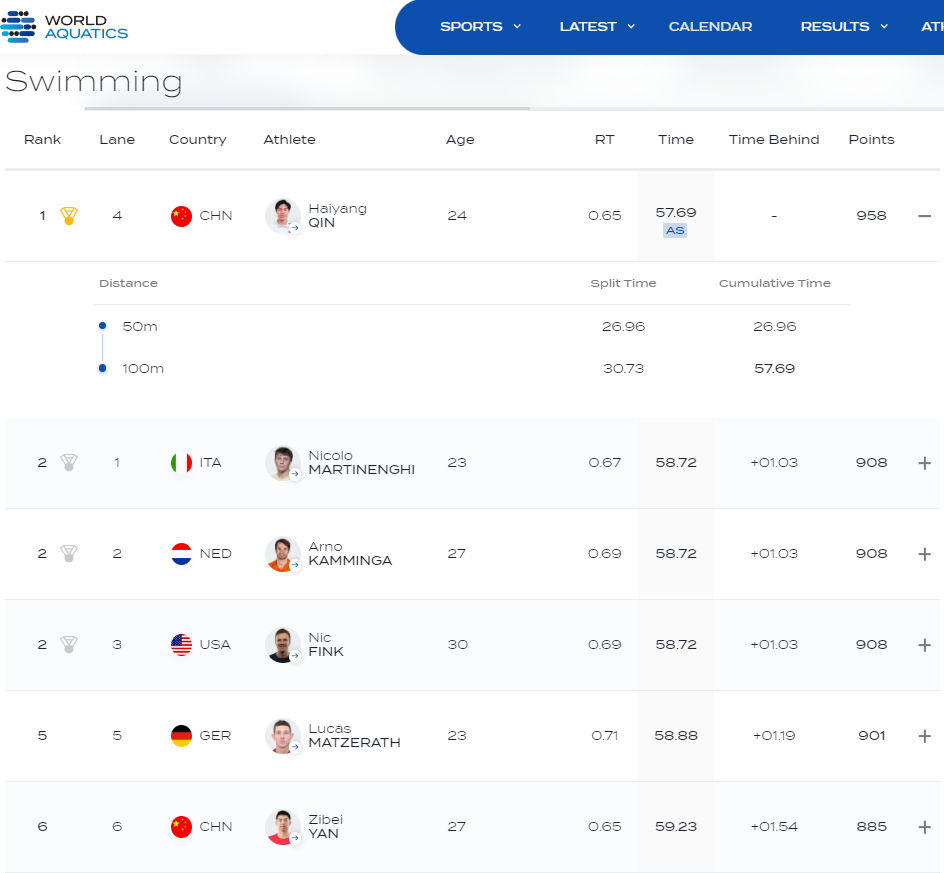The width and height of the screenshot is (944, 873).
Task: Collapse Haiyang Qin's split details with minus
Action: click(925, 216)
